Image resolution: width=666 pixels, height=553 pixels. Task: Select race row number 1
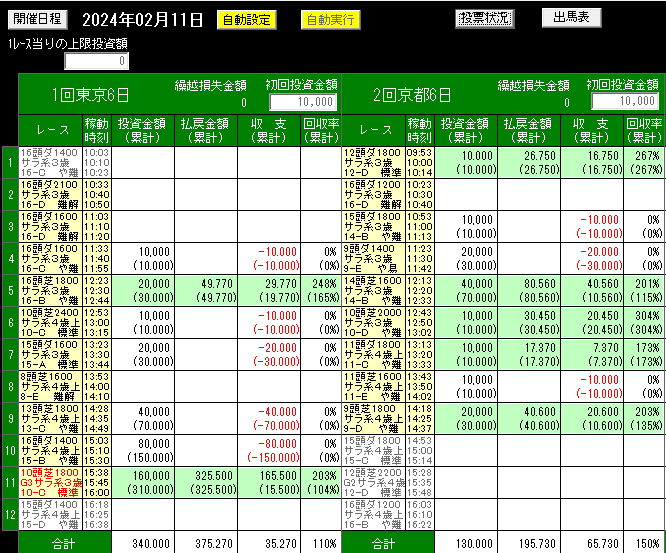tap(9, 163)
